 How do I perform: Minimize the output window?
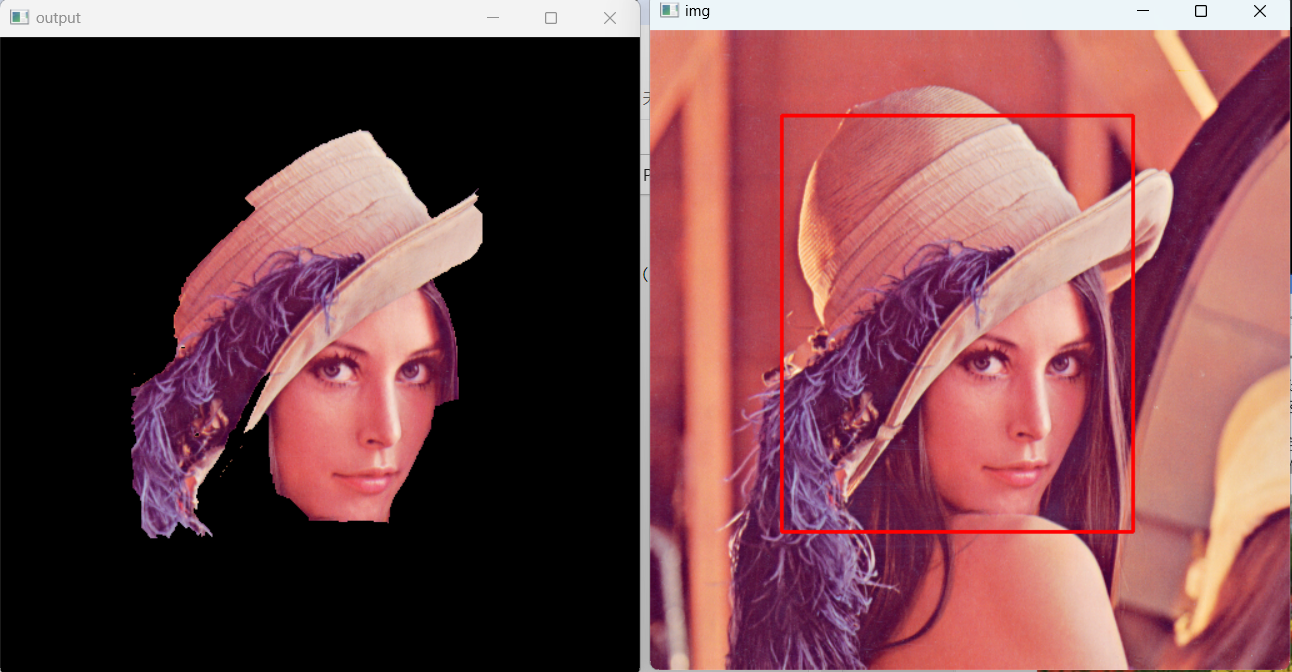tap(492, 18)
